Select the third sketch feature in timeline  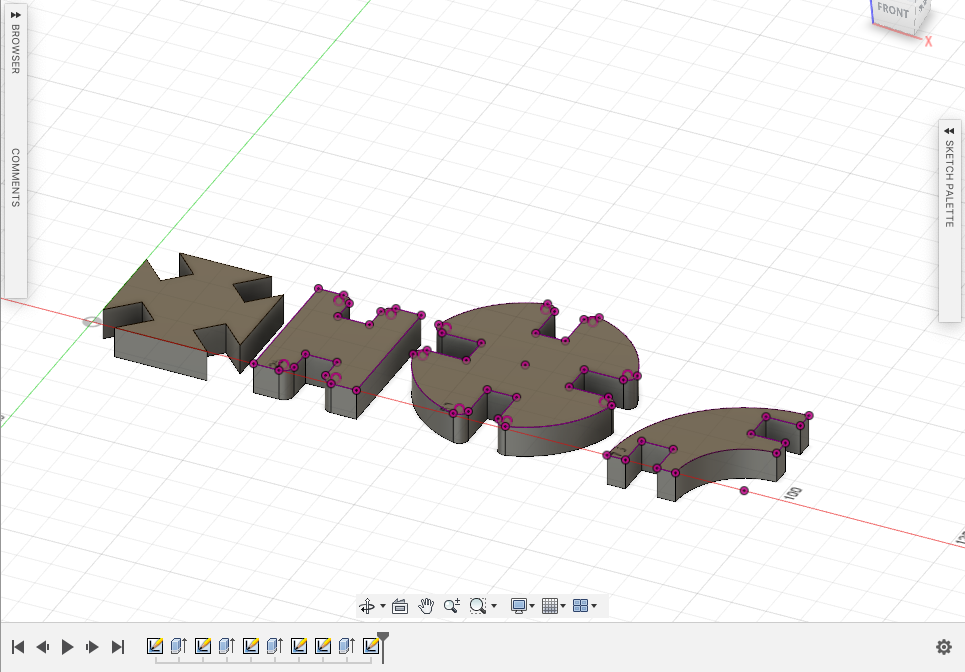(250, 646)
